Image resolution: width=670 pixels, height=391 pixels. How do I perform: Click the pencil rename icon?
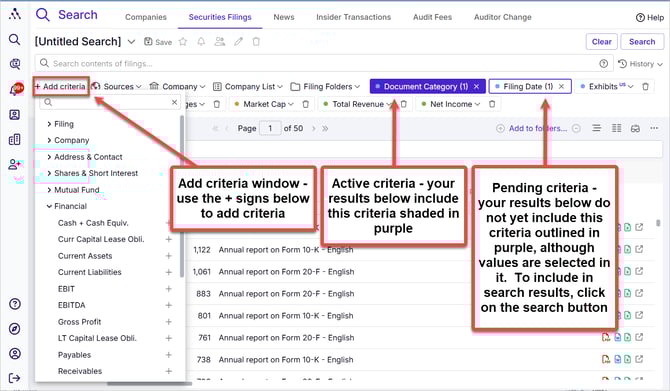238,42
